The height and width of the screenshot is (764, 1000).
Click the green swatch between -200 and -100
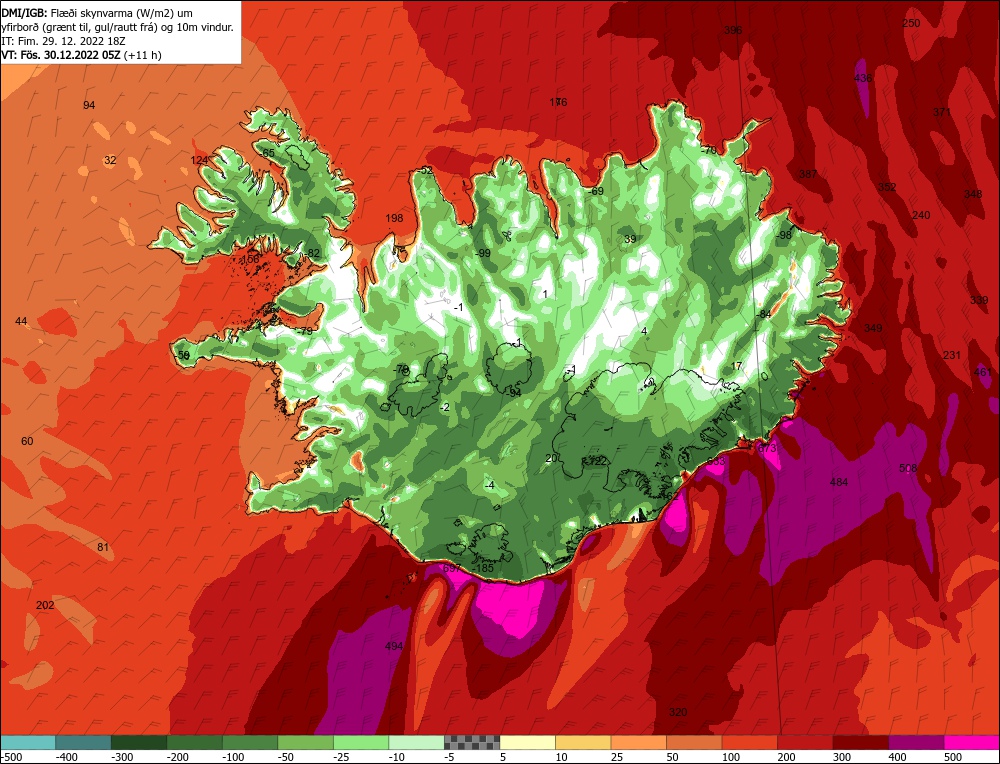point(195,742)
